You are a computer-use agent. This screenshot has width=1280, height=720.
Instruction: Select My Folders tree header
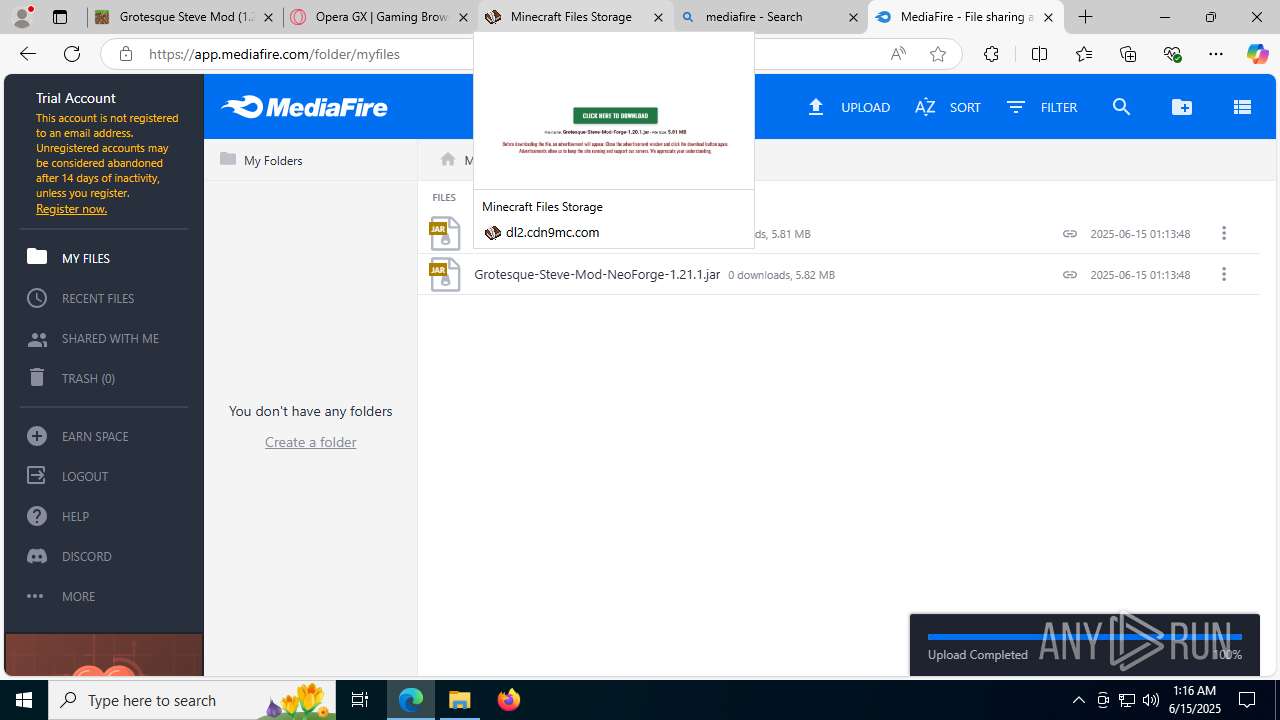click(262, 160)
